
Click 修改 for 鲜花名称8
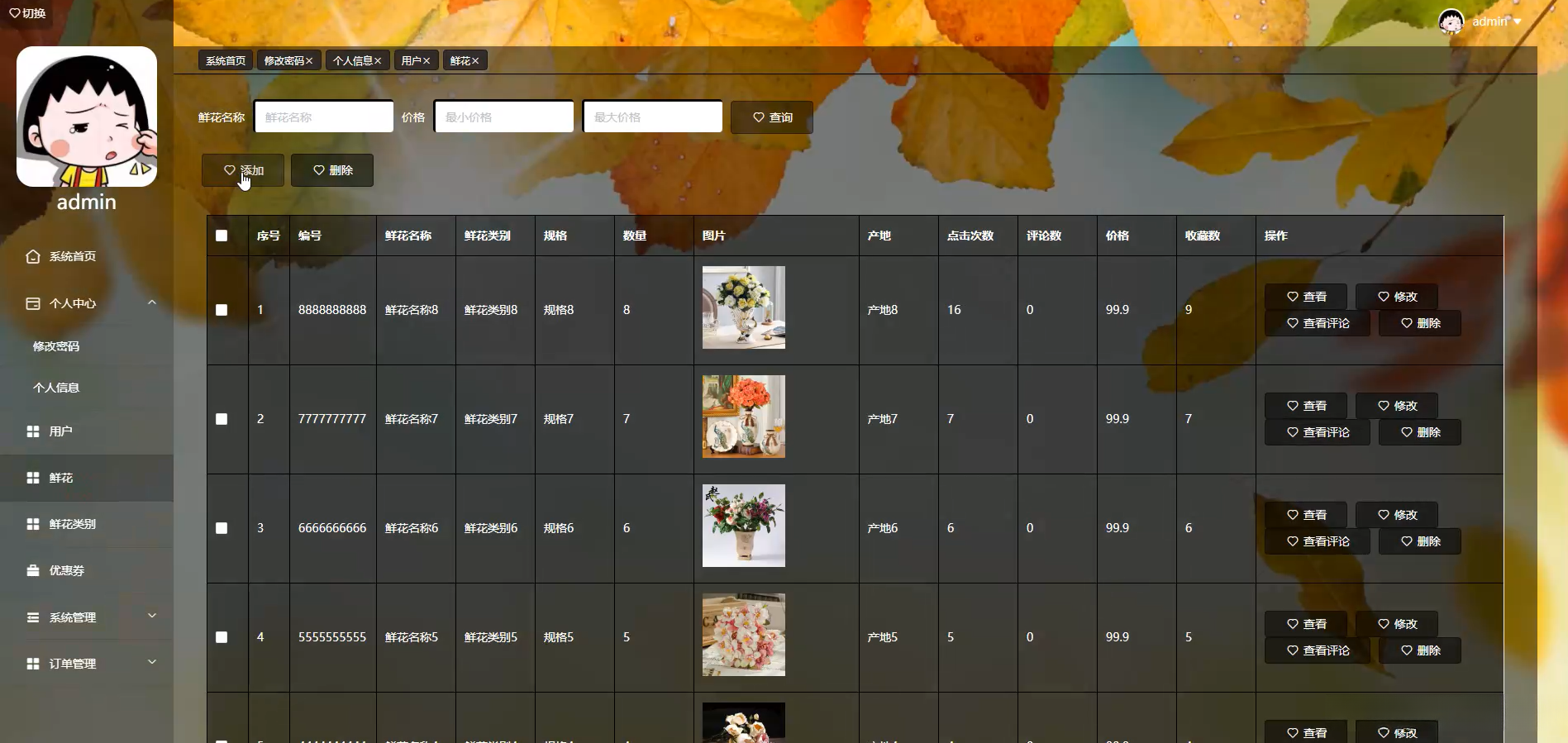(1397, 297)
